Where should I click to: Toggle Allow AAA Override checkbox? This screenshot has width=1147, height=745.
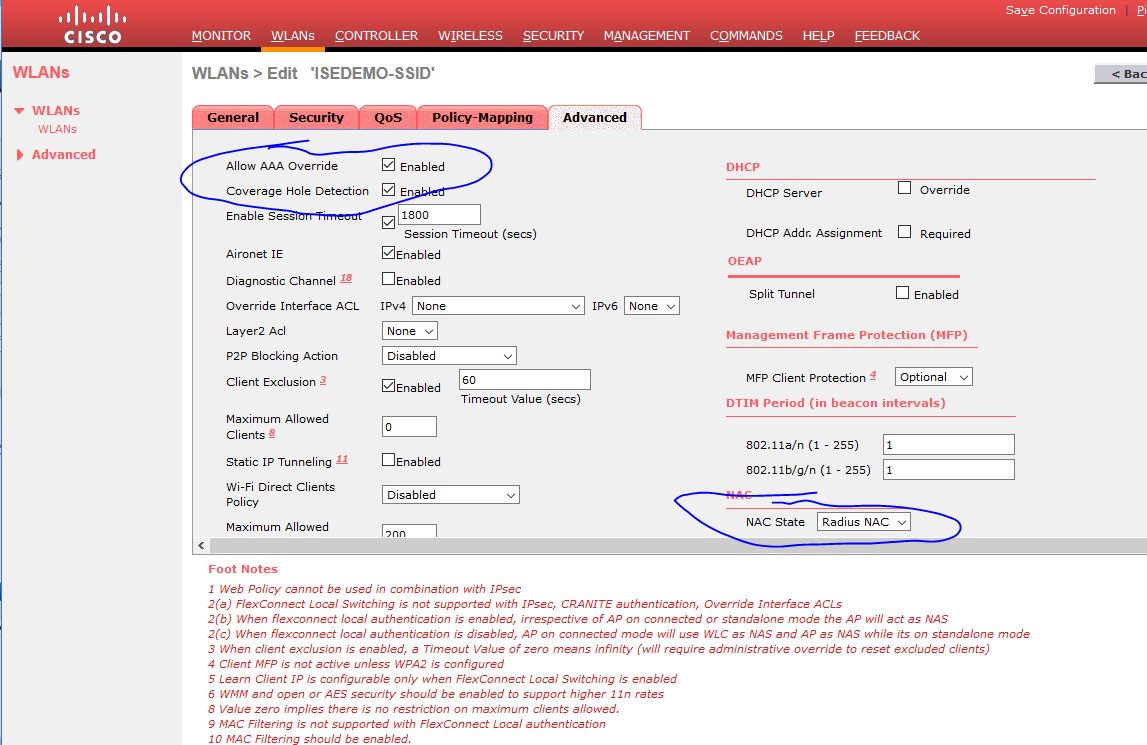tap(388, 165)
